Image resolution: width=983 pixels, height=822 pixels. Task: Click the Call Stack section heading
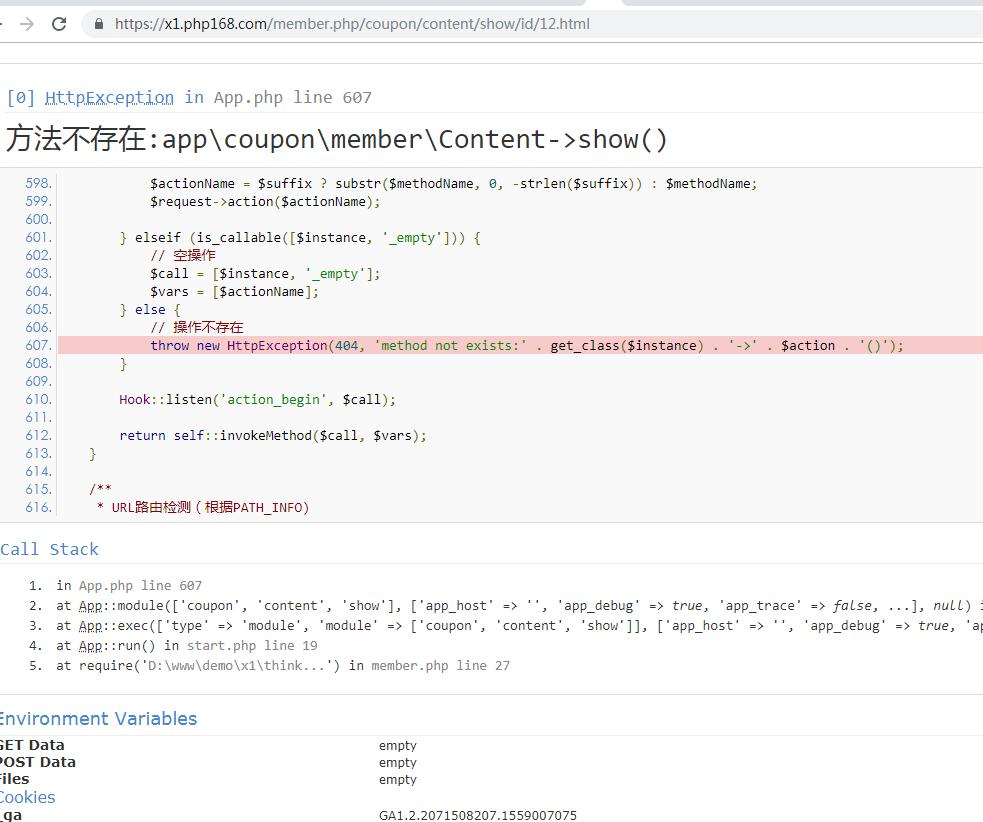(x=50, y=549)
